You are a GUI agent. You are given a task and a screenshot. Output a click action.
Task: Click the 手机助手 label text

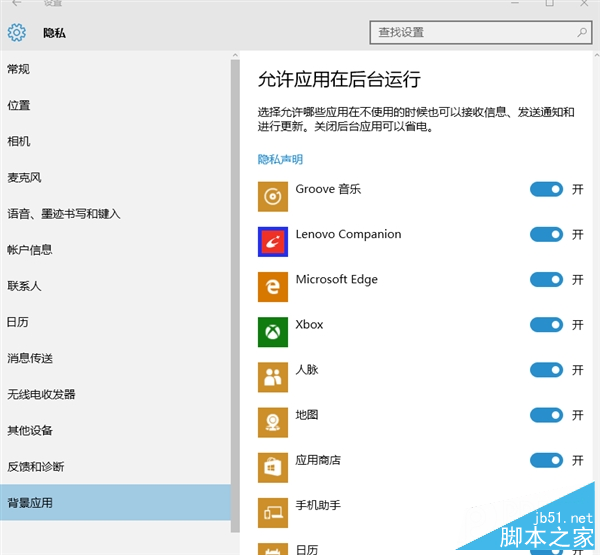point(318,505)
